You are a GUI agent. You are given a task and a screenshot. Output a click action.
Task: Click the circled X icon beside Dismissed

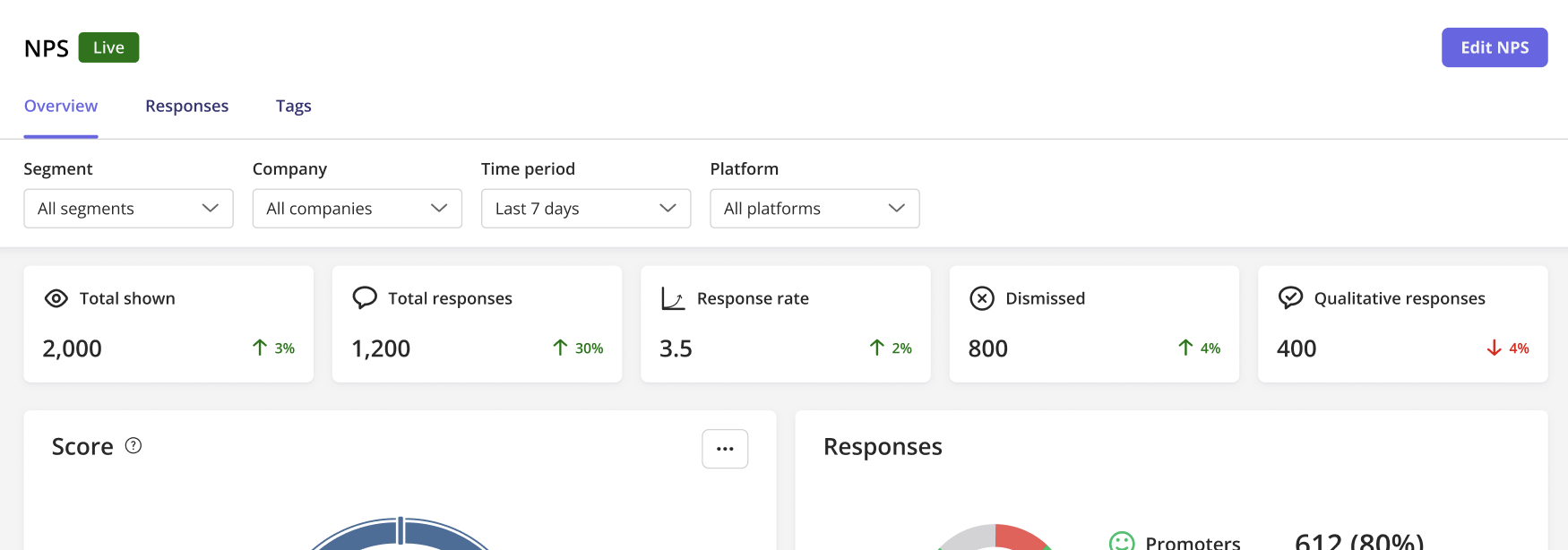point(982,298)
